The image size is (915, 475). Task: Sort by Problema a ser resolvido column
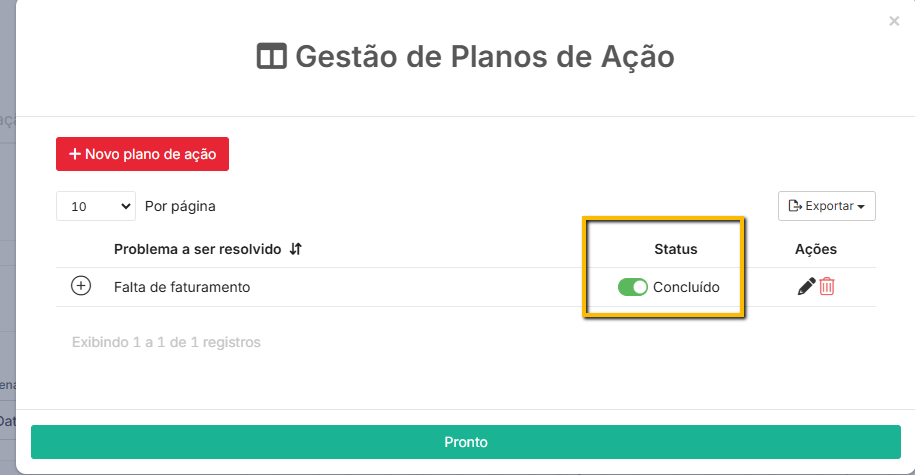[x=197, y=249]
